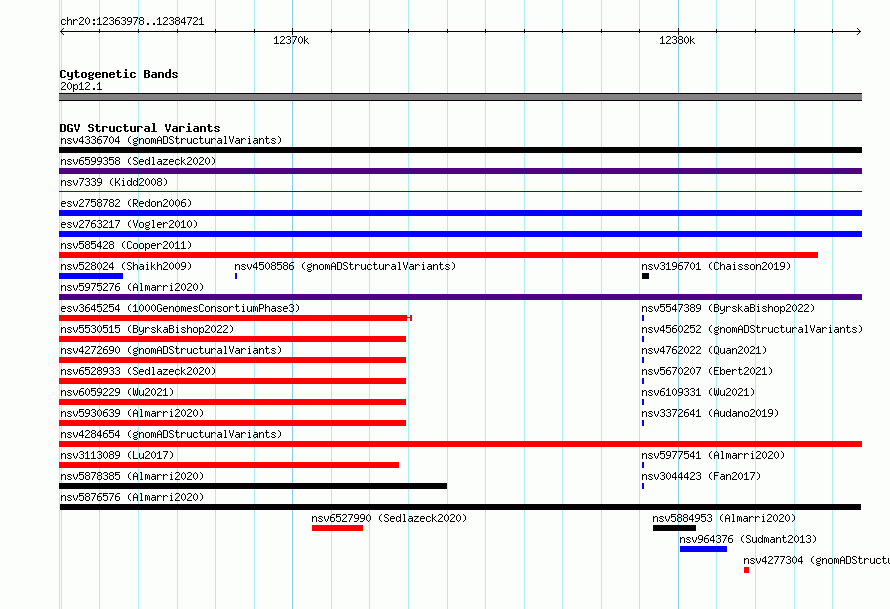Select the red bar under nsv4272690
Screen dimensions: 890x609
(x=233, y=360)
